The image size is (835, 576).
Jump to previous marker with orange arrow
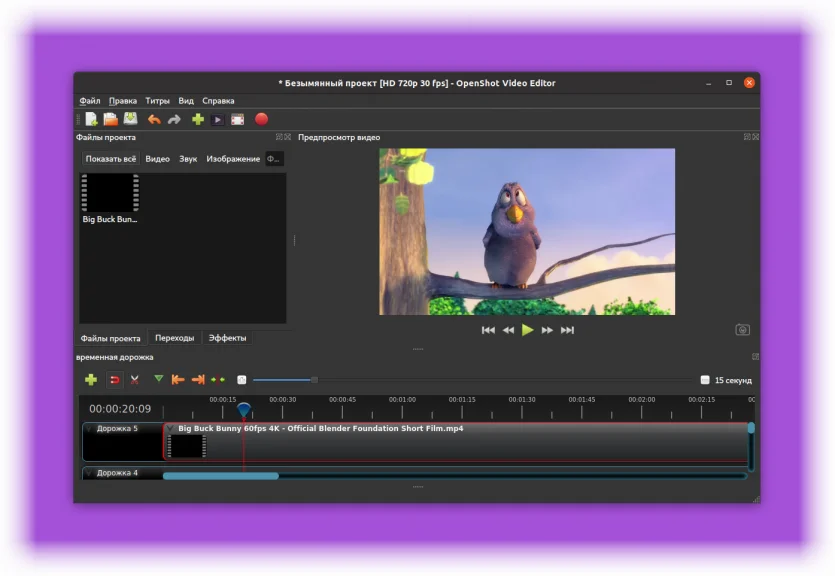(178, 380)
